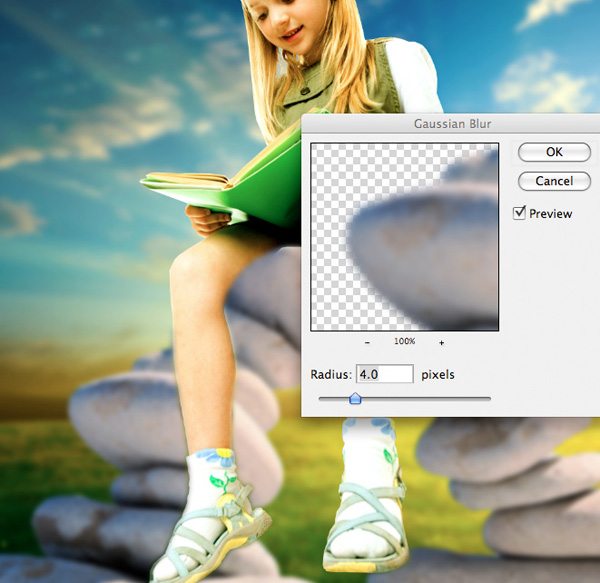This screenshot has width=600, height=583.
Task: Click the Preview label text
Action: (x=550, y=213)
